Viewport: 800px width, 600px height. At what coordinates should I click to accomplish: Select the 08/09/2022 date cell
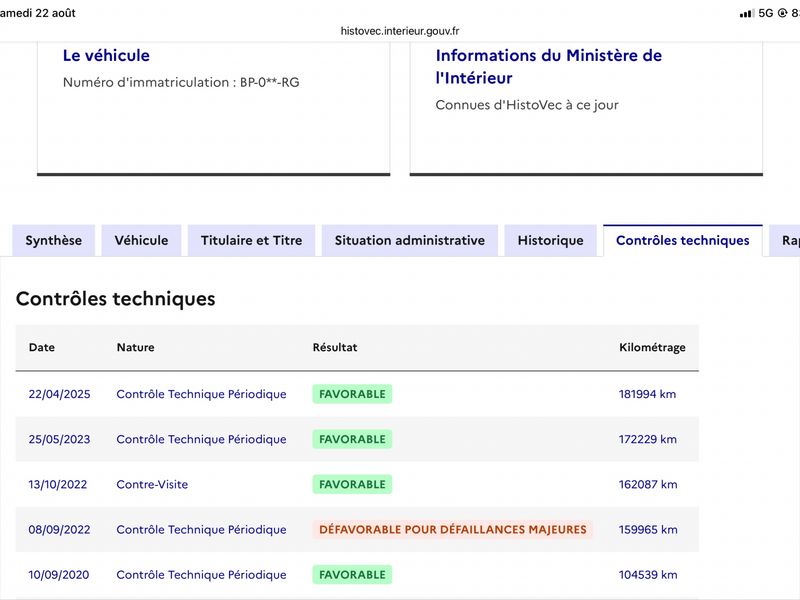click(59, 530)
